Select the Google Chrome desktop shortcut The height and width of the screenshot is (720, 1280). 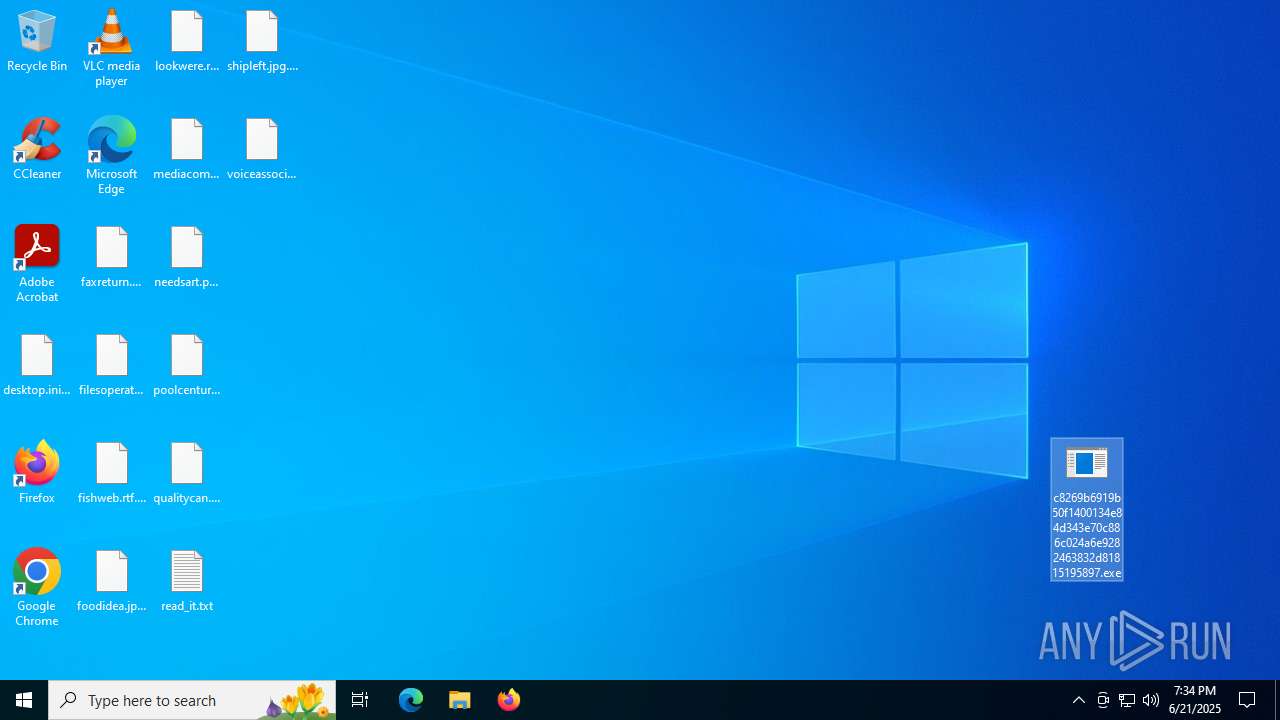(x=37, y=588)
